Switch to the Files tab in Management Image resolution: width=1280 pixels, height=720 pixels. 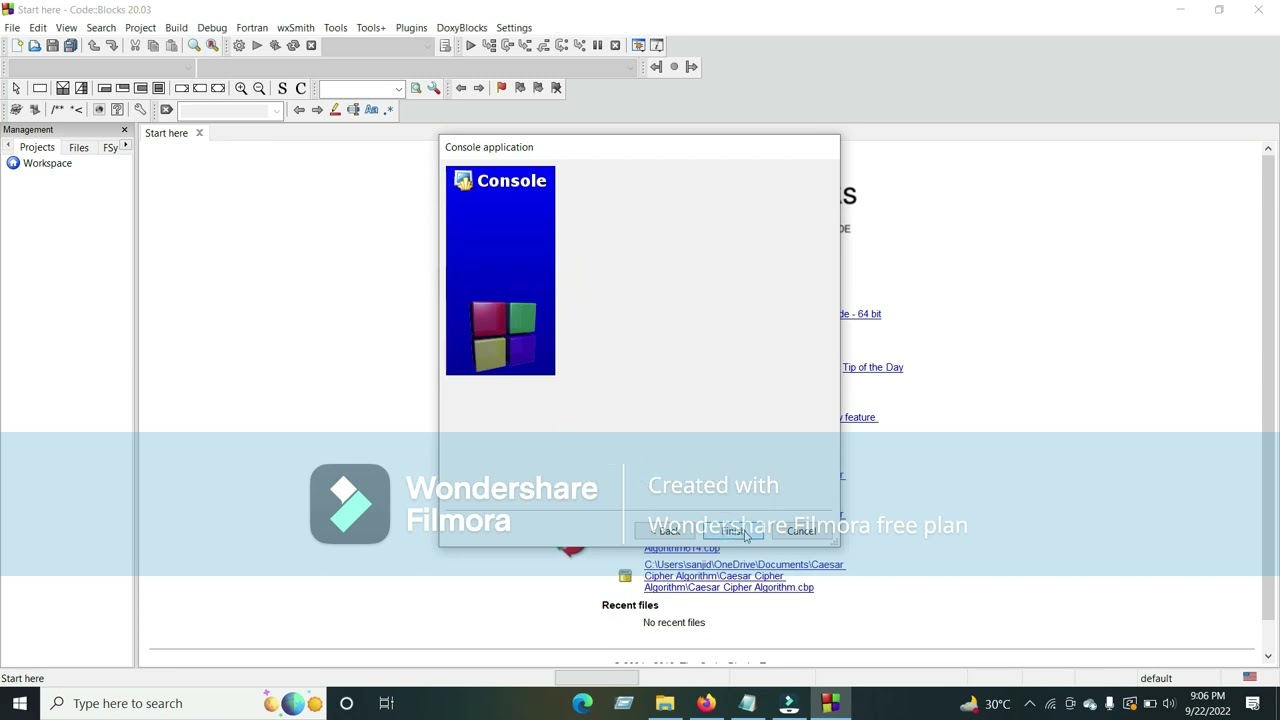79,148
